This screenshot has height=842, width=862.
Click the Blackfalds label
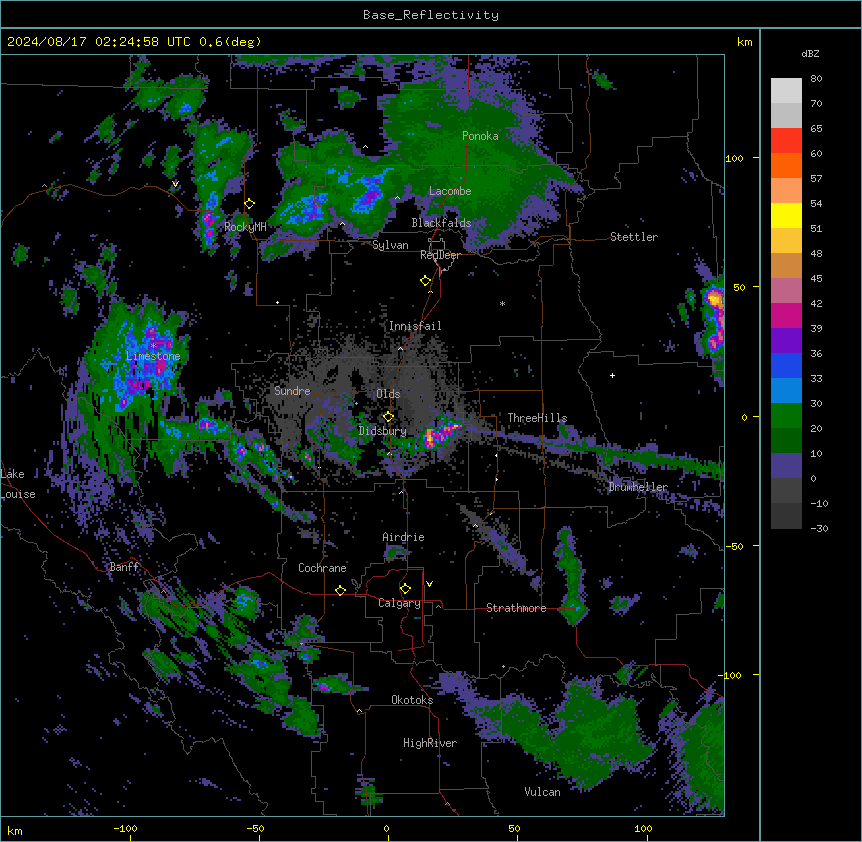[x=441, y=223]
